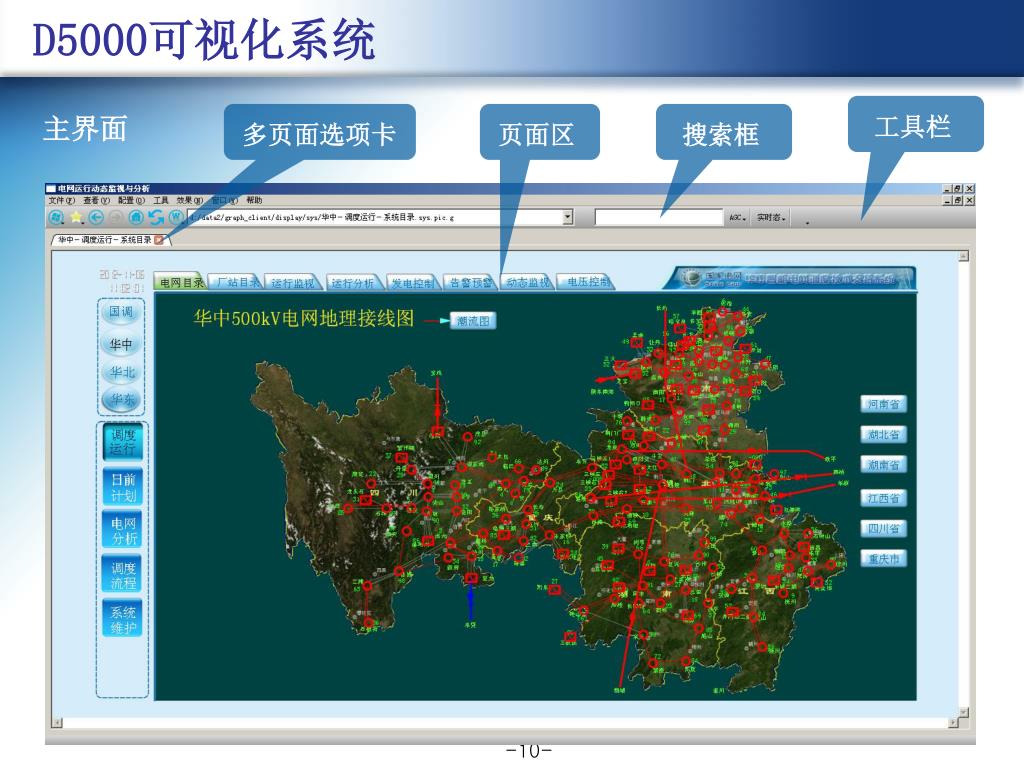Open the 配置 menu
The image size is (1024, 768).
pos(131,200)
